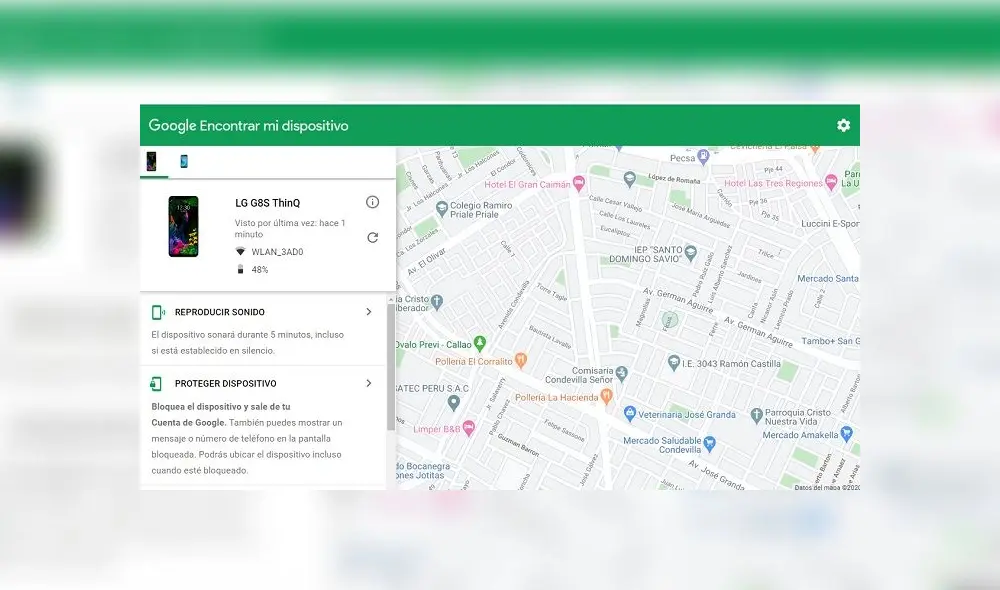Click the Veterinaria José Granda map pin
This screenshot has width=1000, height=590.
[630, 413]
